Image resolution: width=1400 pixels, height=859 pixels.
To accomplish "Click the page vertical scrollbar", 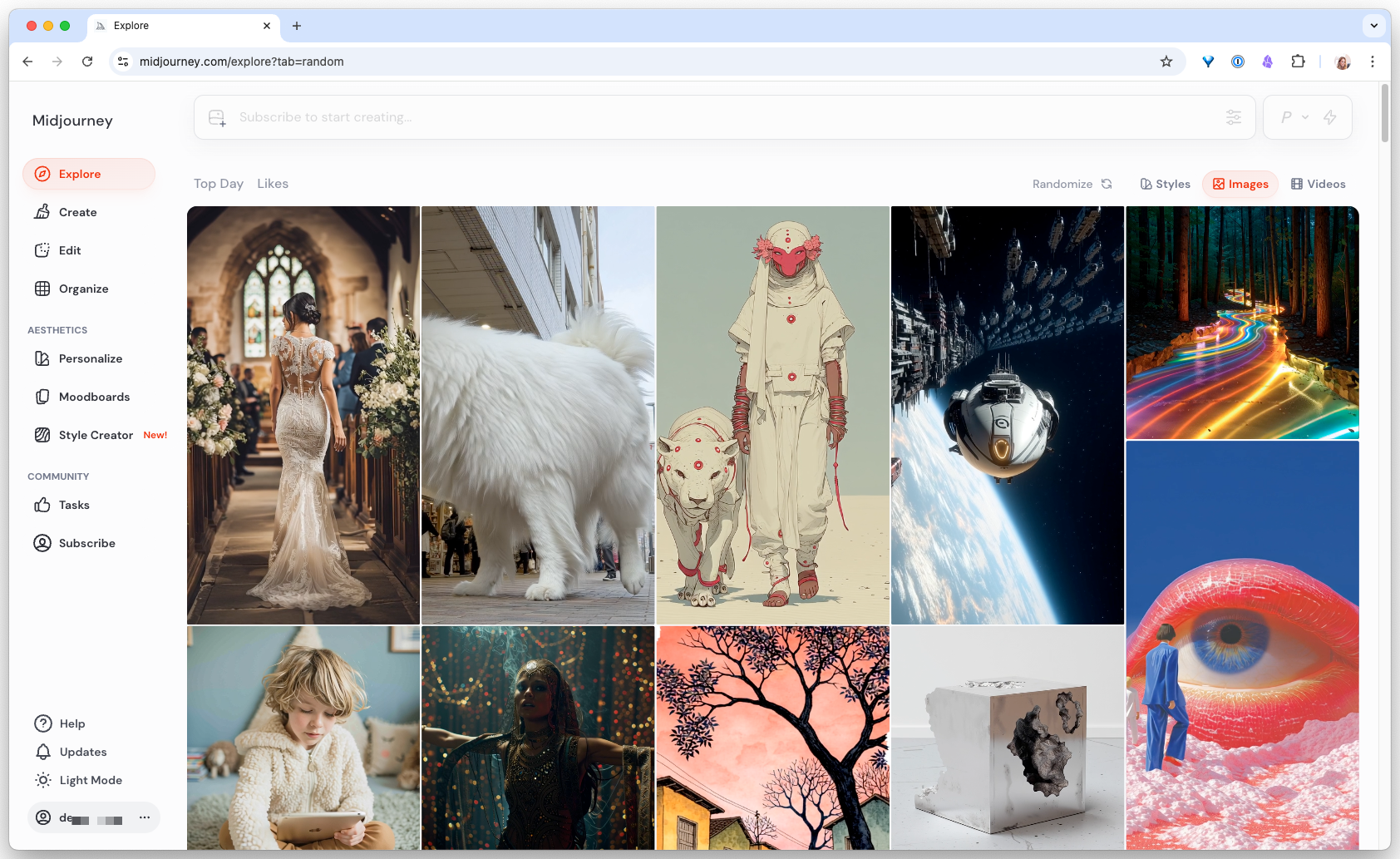I will [1385, 113].
